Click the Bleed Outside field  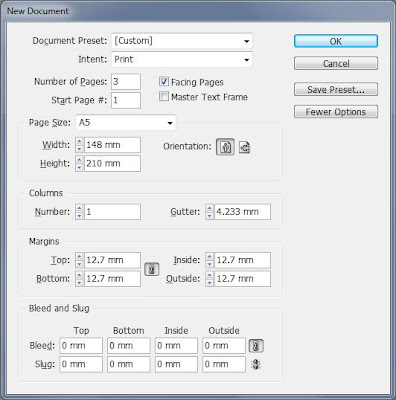[x=224, y=346]
